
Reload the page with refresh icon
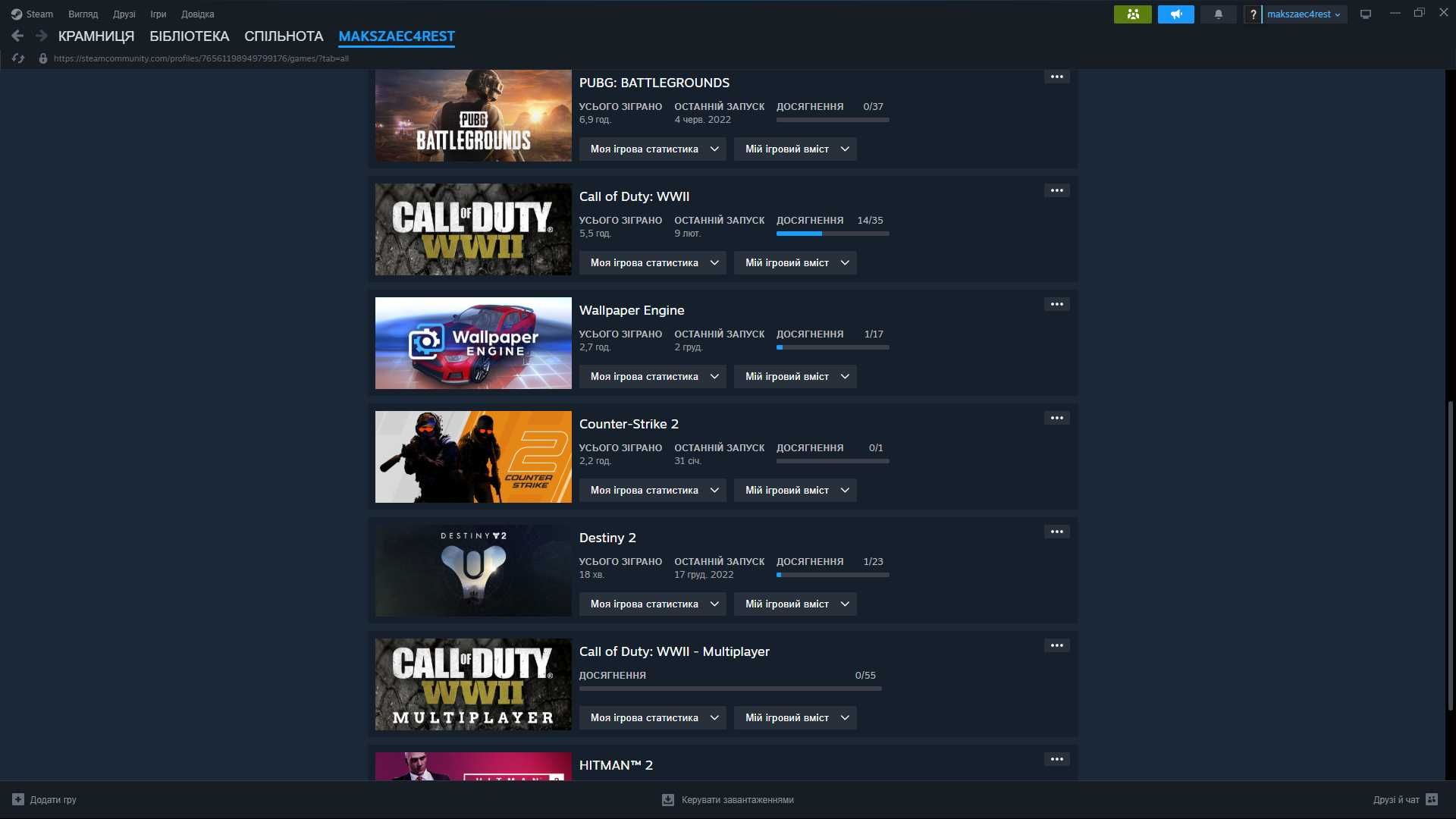point(18,58)
